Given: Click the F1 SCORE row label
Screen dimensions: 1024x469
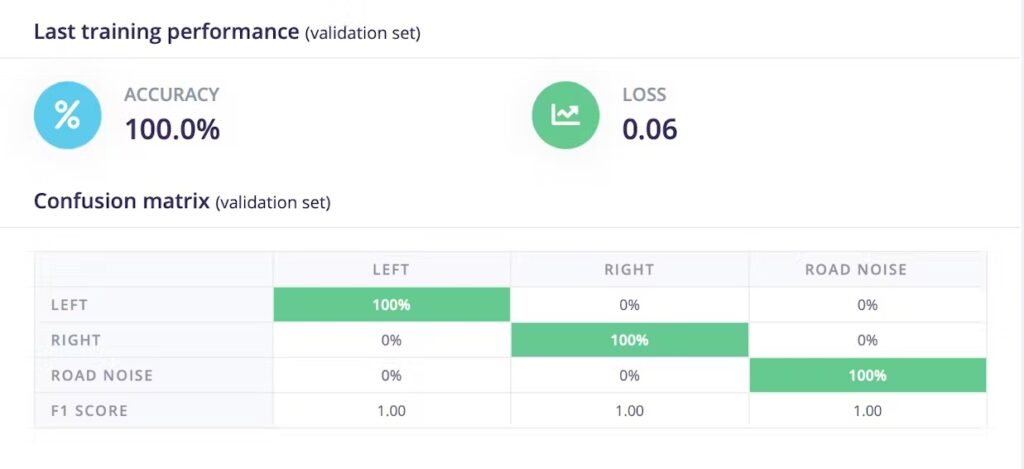Looking at the screenshot, I should [89, 410].
